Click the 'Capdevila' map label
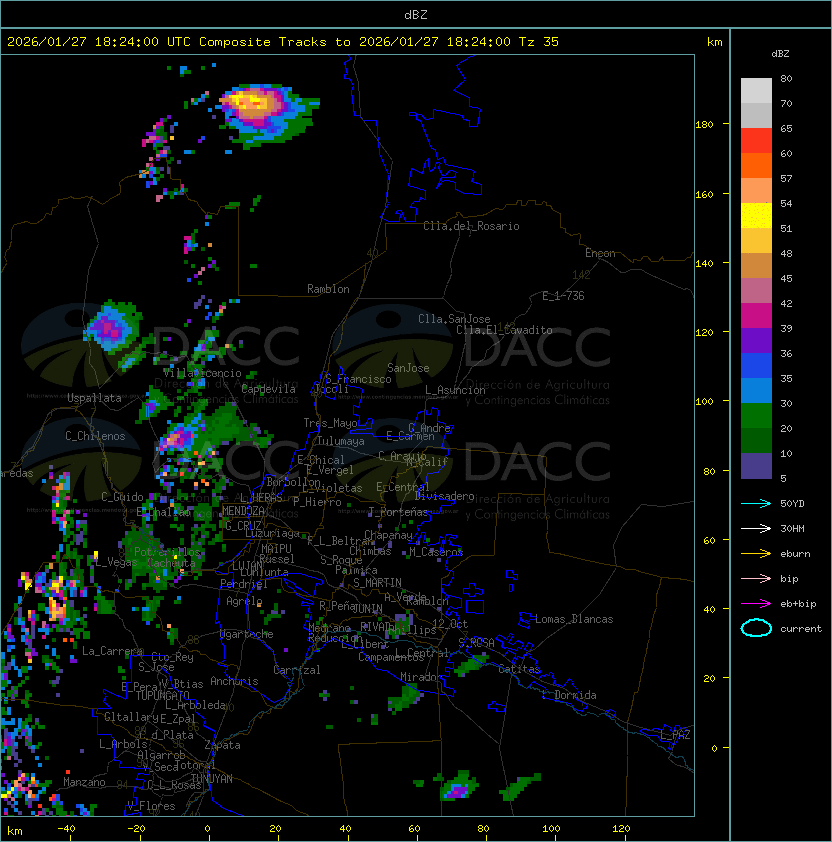Image resolution: width=832 pixels, height=842 pixels. point(268,389)
